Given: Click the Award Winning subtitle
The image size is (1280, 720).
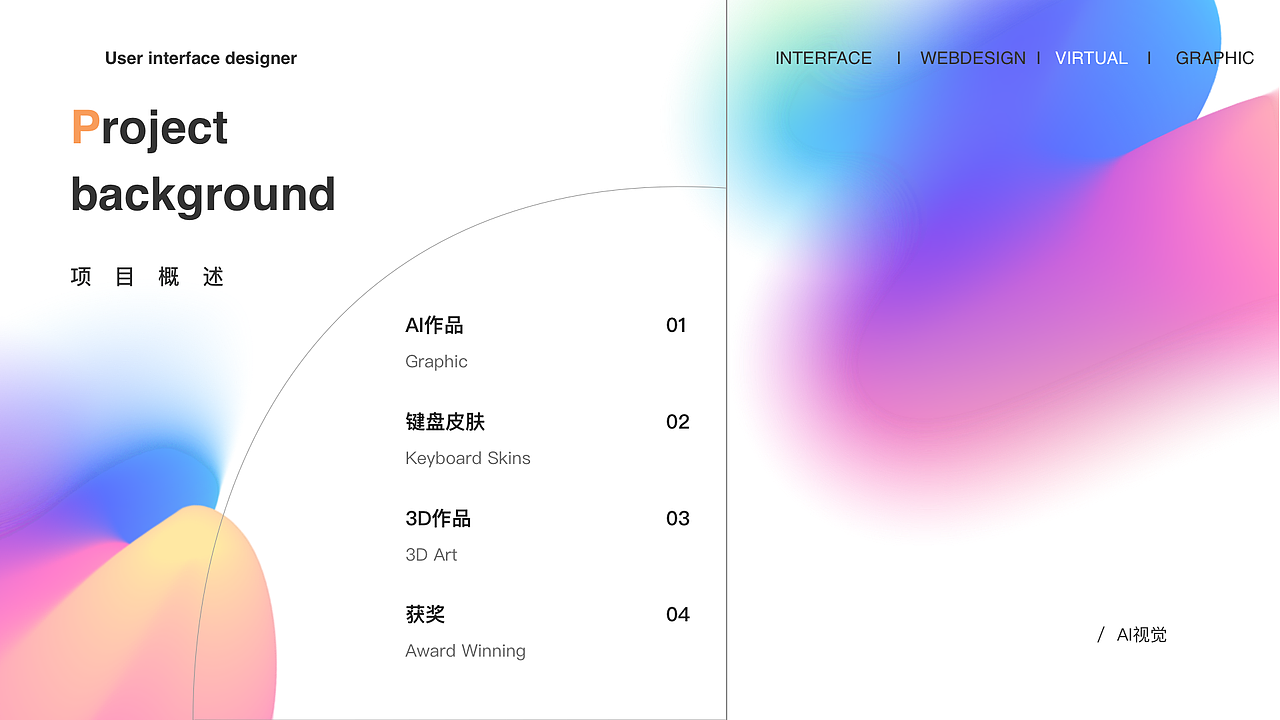Looking at the screenshot, I should click(465, 651).
